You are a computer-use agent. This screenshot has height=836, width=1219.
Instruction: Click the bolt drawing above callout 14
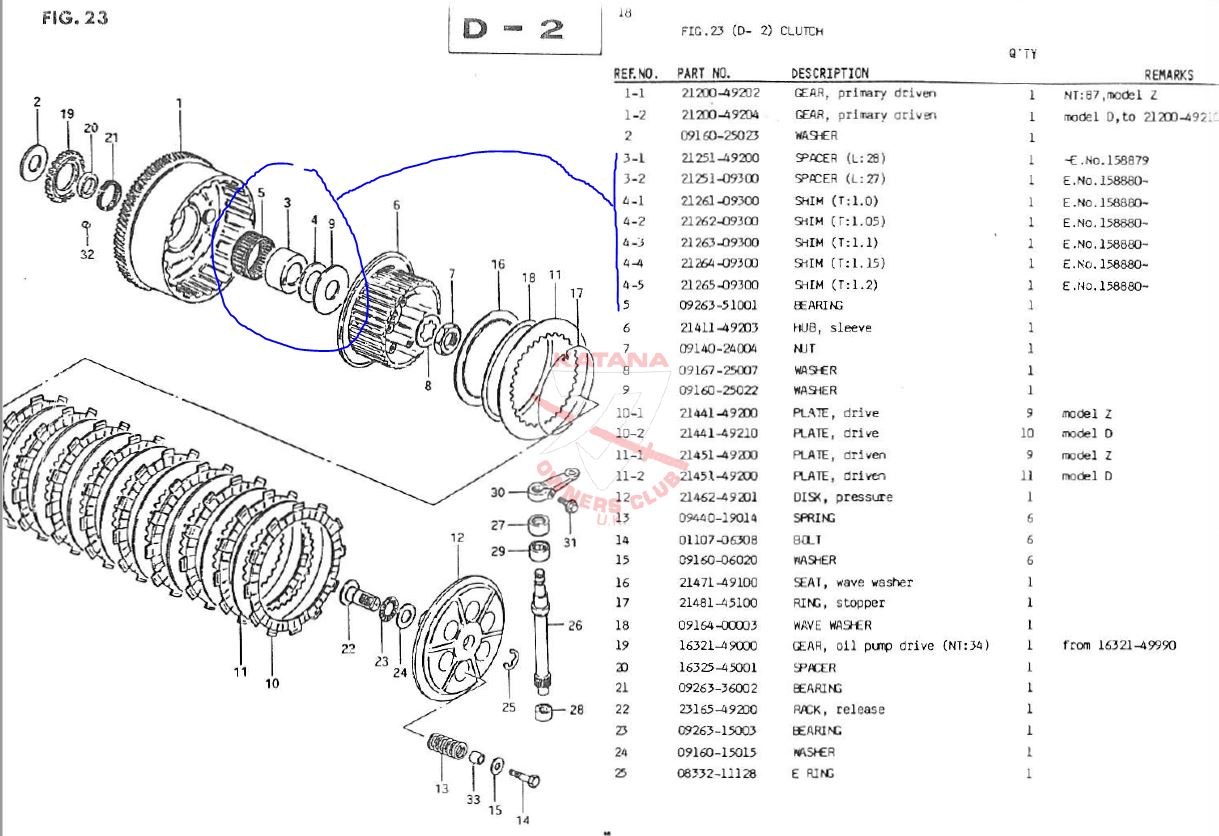[x=524, y=777]
